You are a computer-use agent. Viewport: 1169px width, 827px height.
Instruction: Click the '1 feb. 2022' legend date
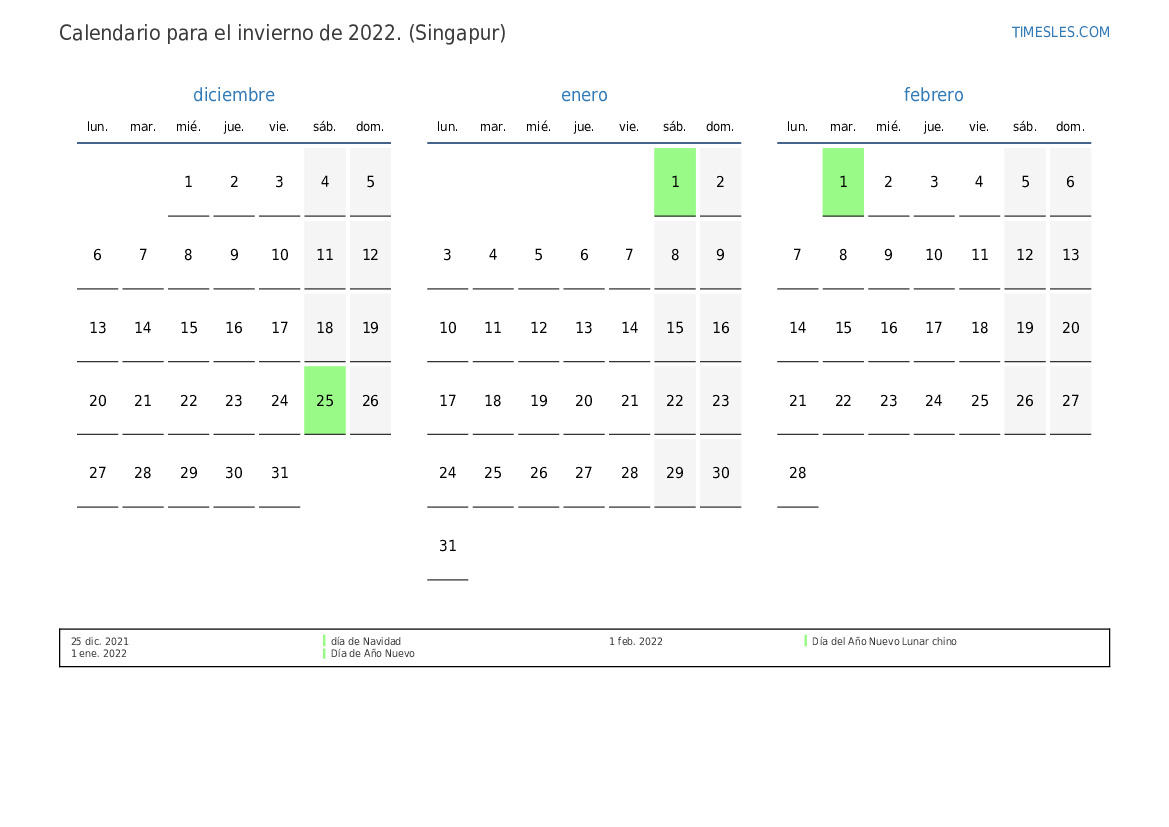[x=636, y=641]
